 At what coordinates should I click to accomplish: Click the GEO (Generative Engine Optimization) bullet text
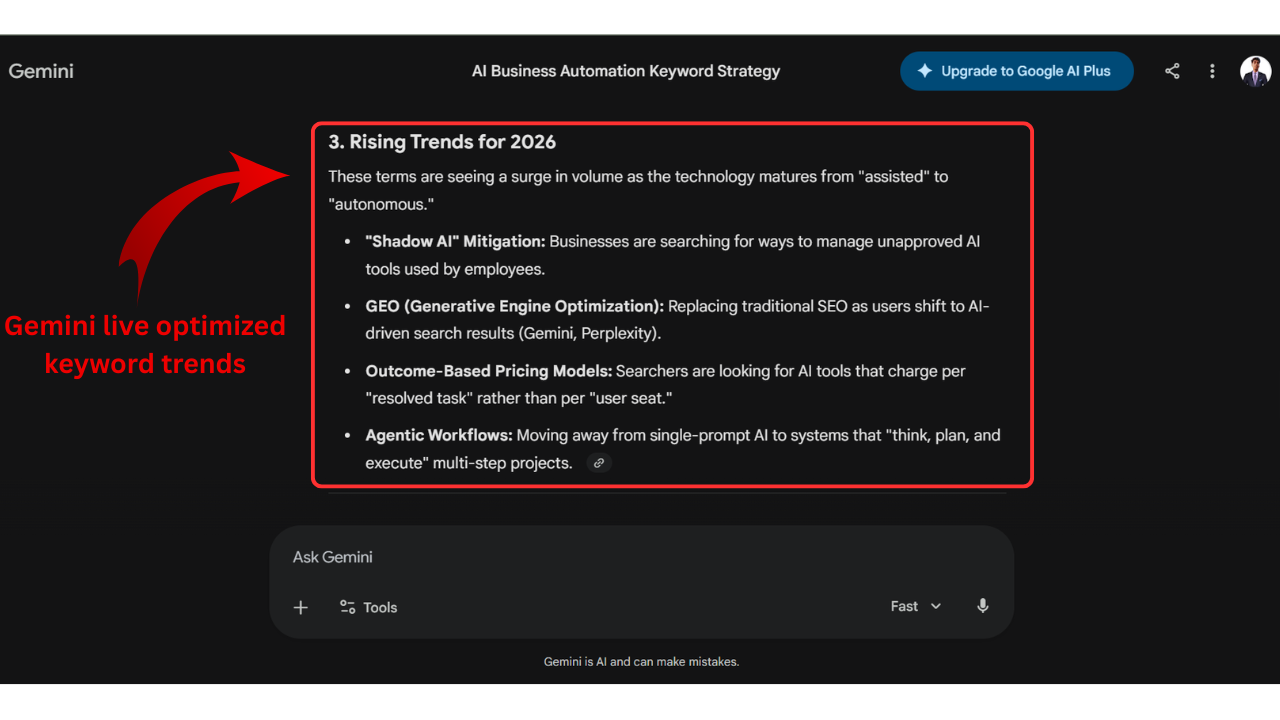[x=677, y=320]
